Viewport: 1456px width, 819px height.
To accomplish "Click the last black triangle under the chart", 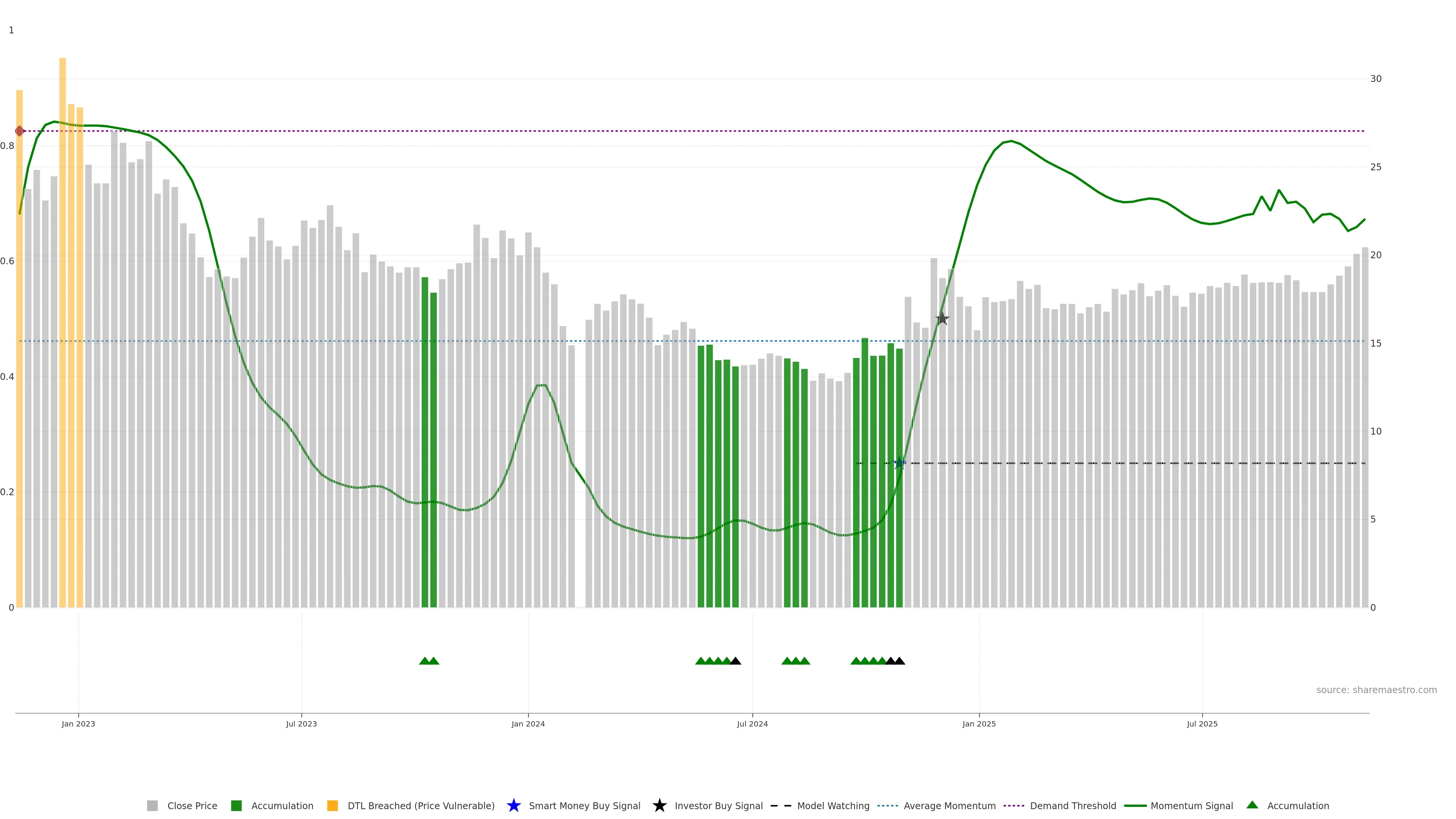I will pyautogui.click(x=899, y=661).
